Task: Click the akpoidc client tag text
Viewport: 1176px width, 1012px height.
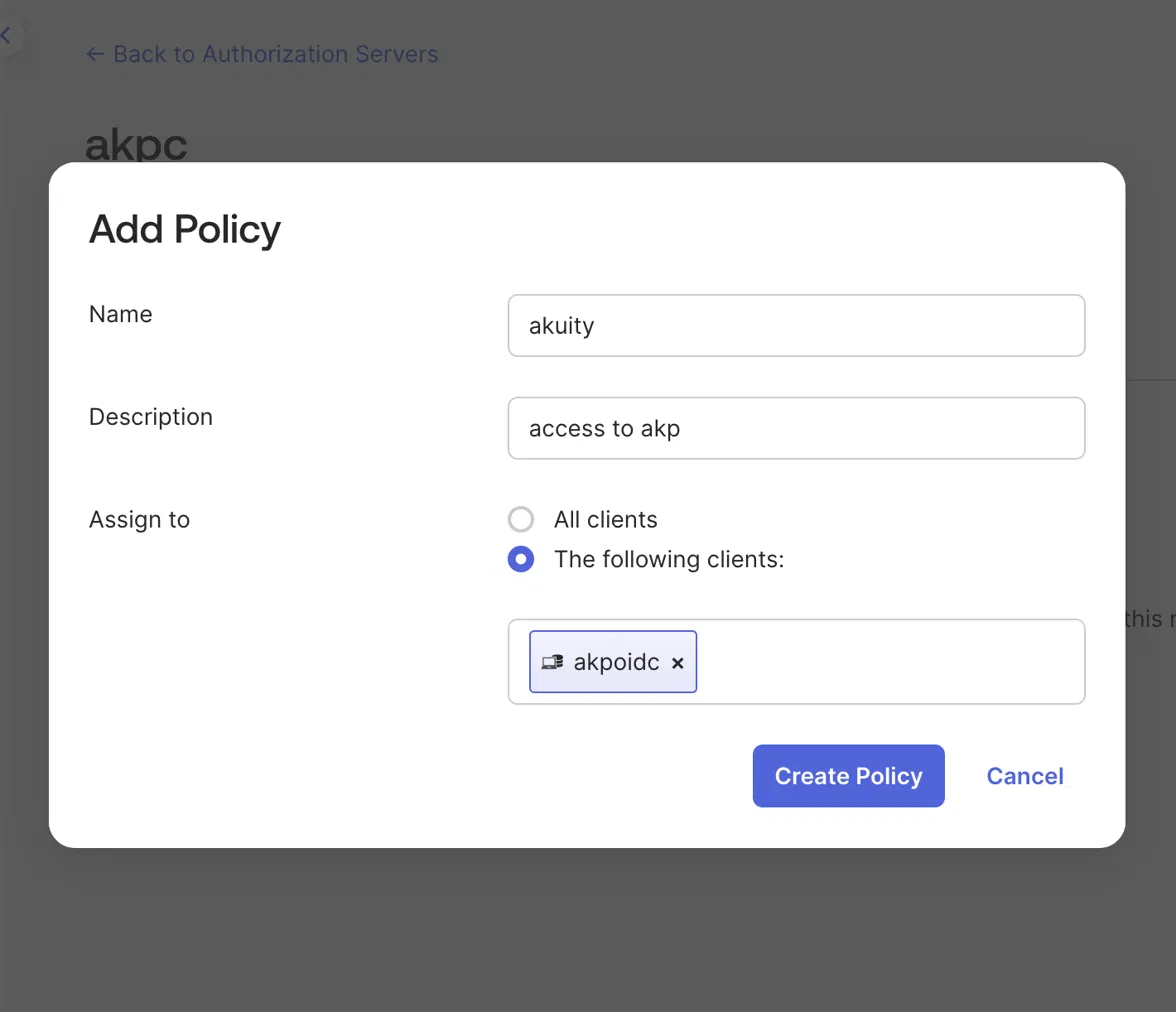Action: tap(616, 662)
